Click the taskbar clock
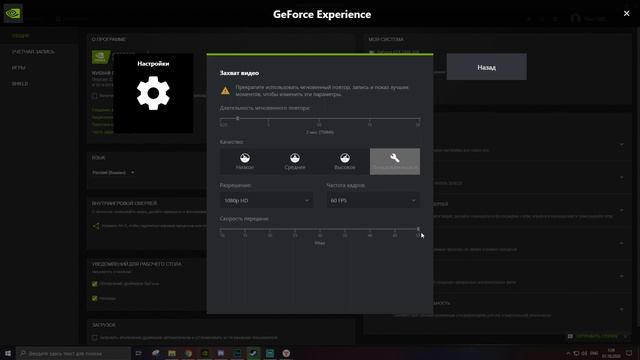Viewport: 640px width, 360px height. (611, 353)
